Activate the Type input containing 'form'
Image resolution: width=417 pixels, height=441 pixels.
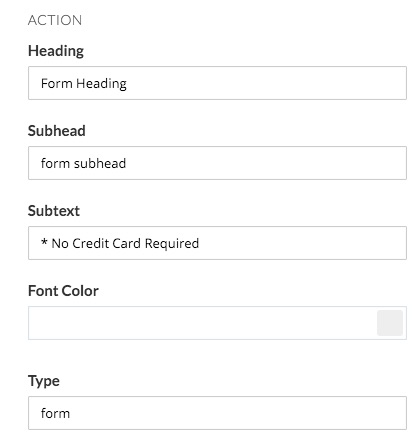(217, 413)
